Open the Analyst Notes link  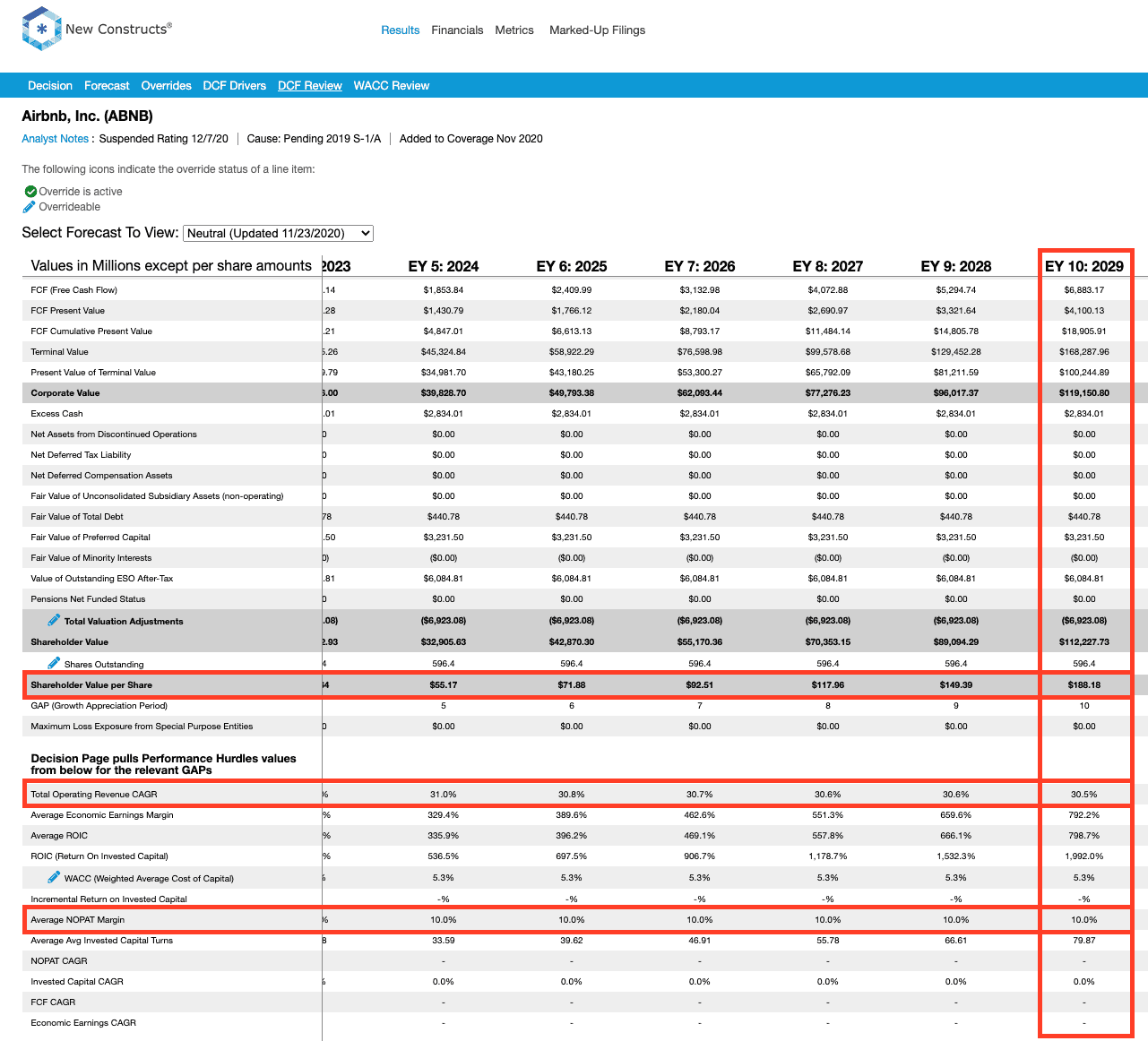click(56, 139)
